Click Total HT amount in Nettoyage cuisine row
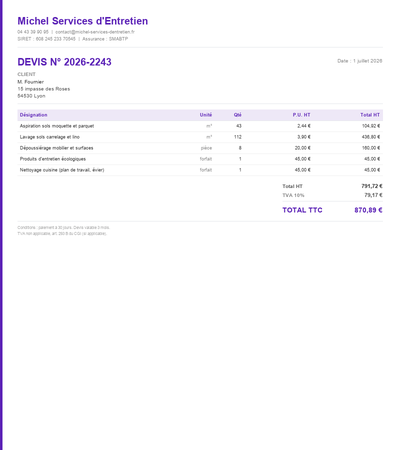This screenshot has width=400, height=450. [372, 170]
